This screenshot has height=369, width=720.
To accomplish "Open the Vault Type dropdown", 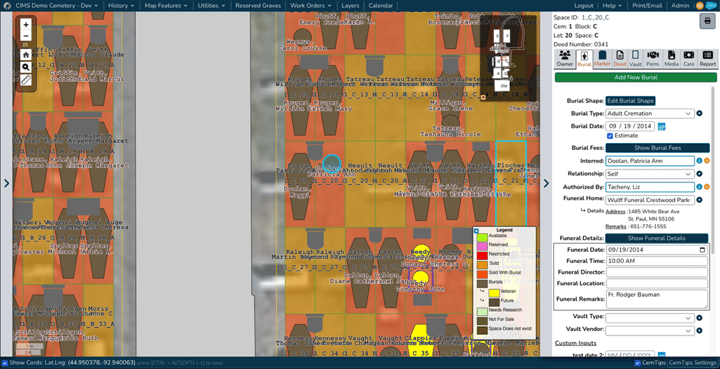I will (x=649, y=318).
